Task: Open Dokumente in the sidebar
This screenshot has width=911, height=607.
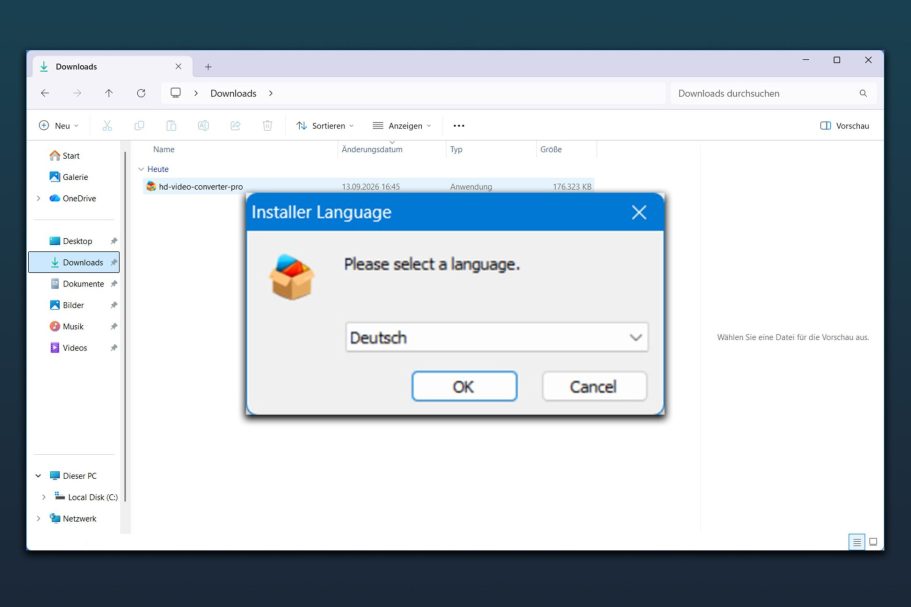Action: (77, 283)
